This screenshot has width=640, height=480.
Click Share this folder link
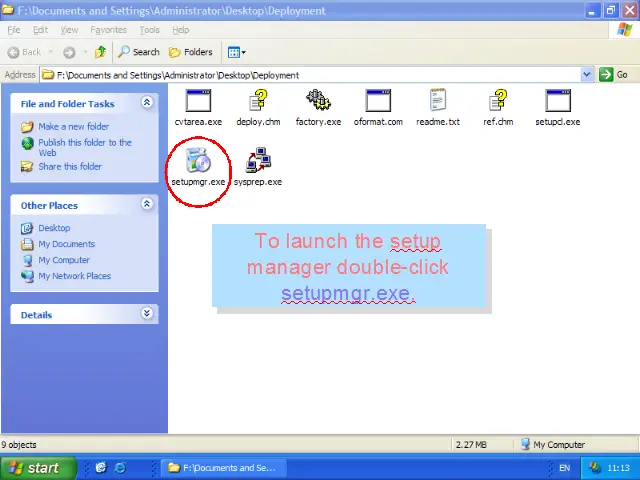[x=70, y=167]
